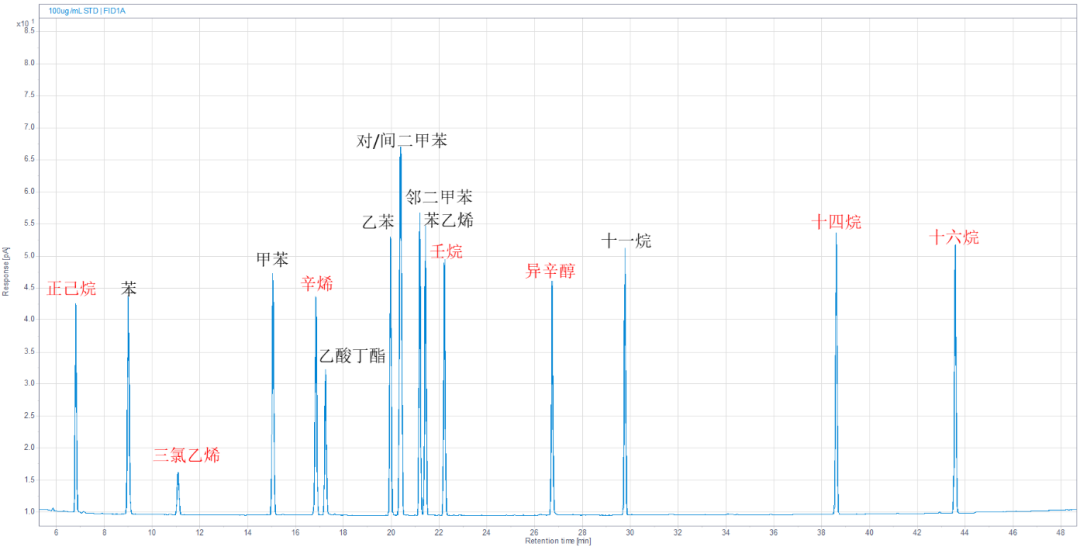
Task: Select the red 辛烯 peak label
Action: (x=317, y=284)
